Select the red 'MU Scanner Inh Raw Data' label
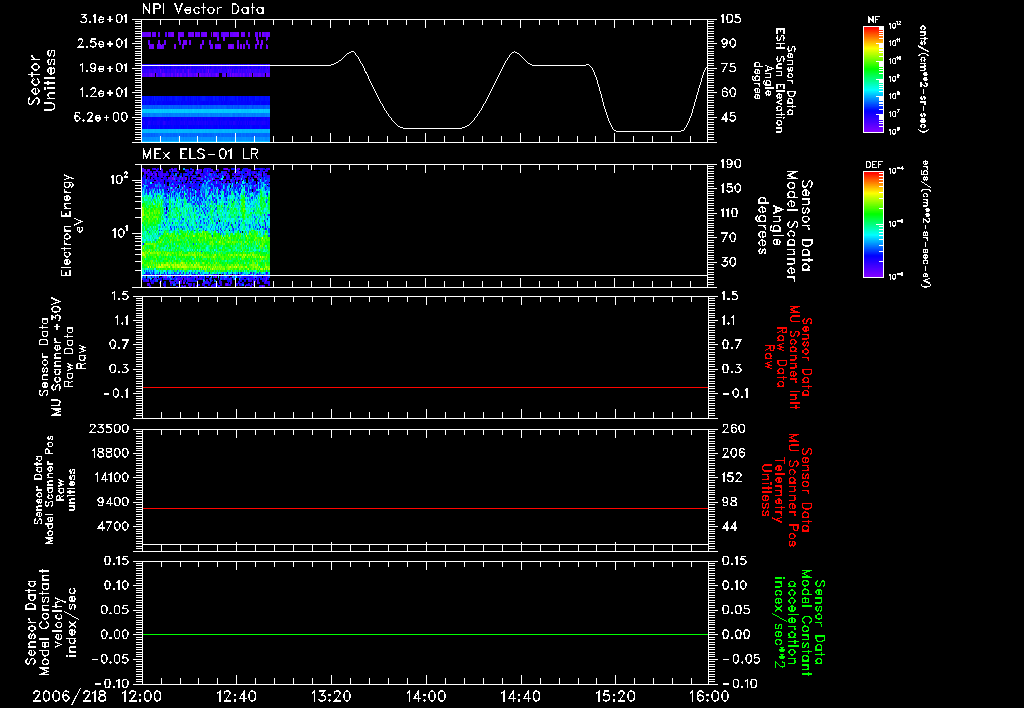The height and width of the screenshot is (708, 1024). [x=788, y=357]
